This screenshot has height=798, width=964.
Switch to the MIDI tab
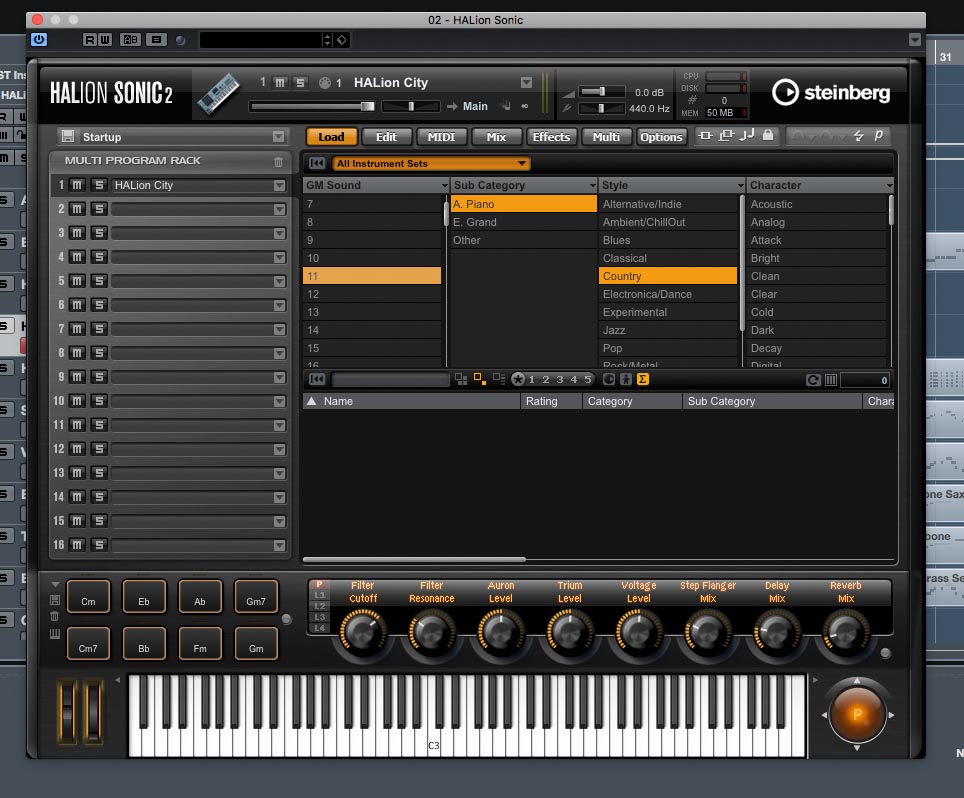(x=441, y=136)
